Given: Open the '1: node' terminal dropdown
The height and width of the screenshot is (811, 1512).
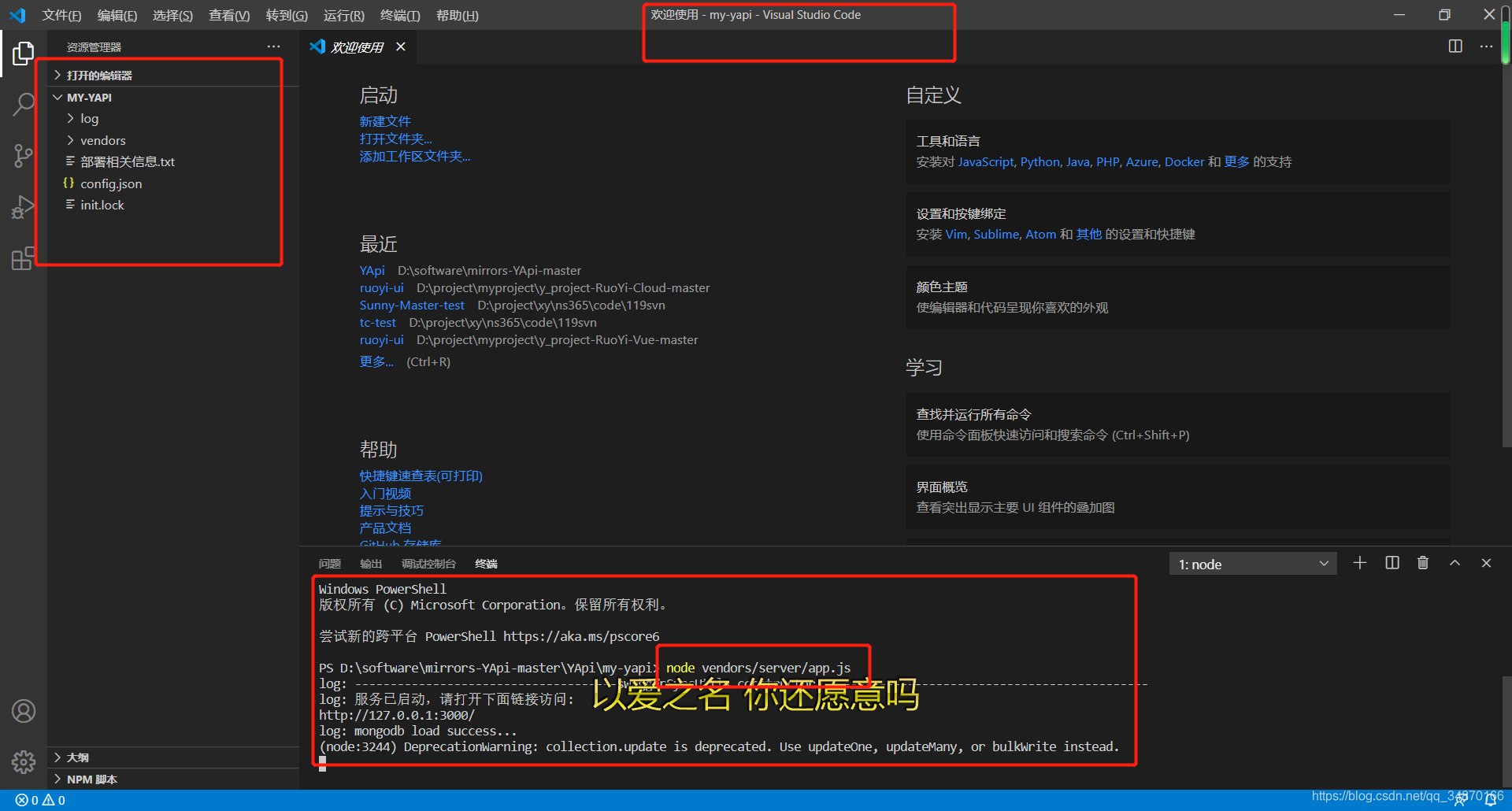Looking at the screenshot, I should 1253,564.
